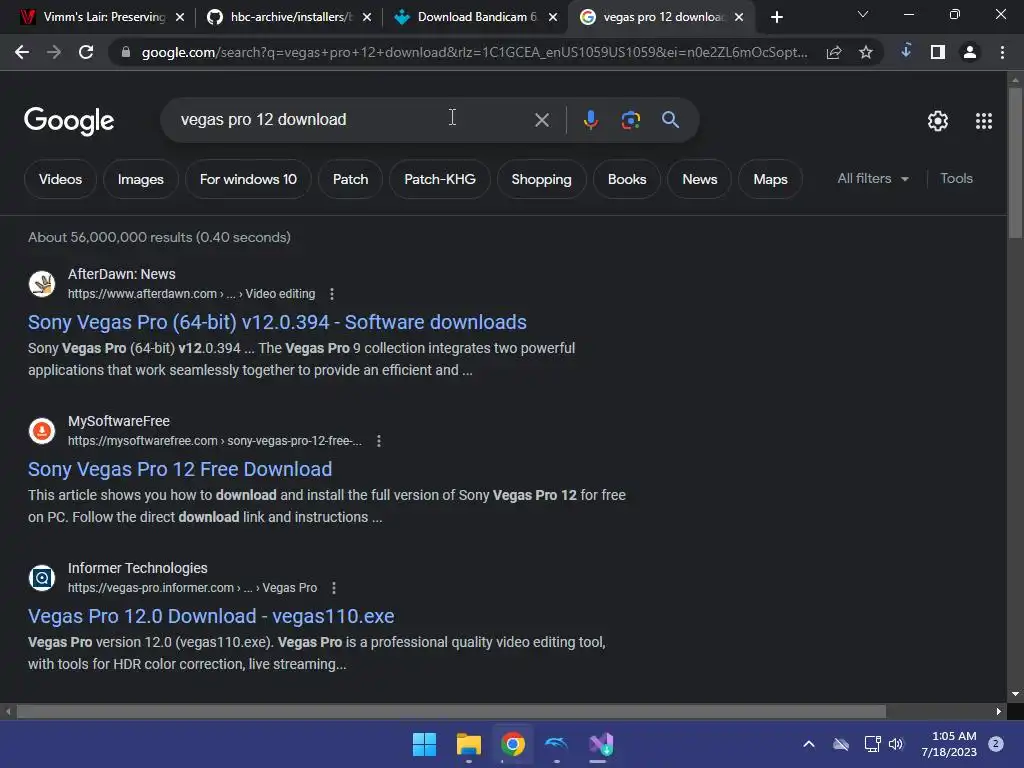Click AfterDawn site favicon
1024x768 pixels.
tap(42, 284)
